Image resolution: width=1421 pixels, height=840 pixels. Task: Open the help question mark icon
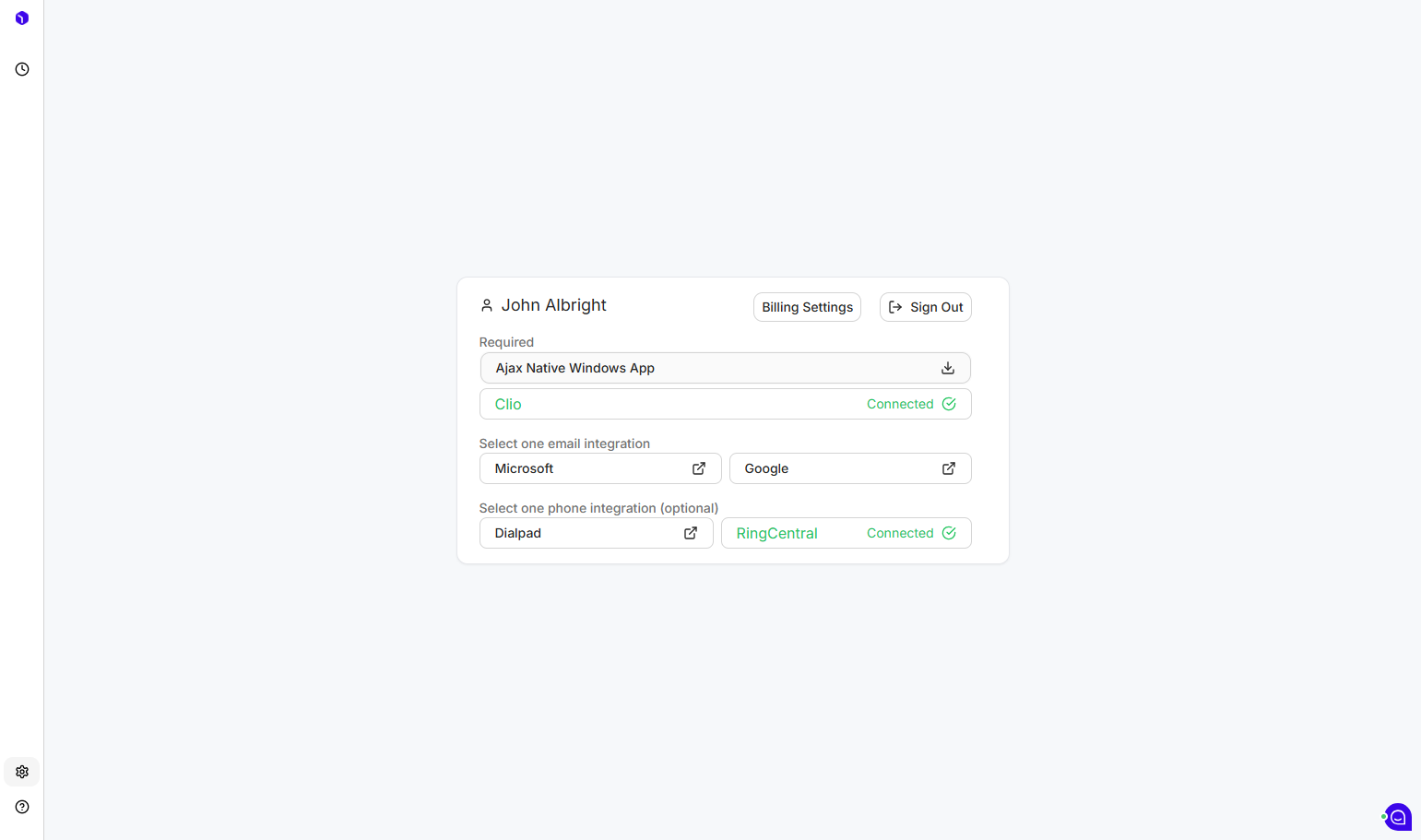coord(22,807)
